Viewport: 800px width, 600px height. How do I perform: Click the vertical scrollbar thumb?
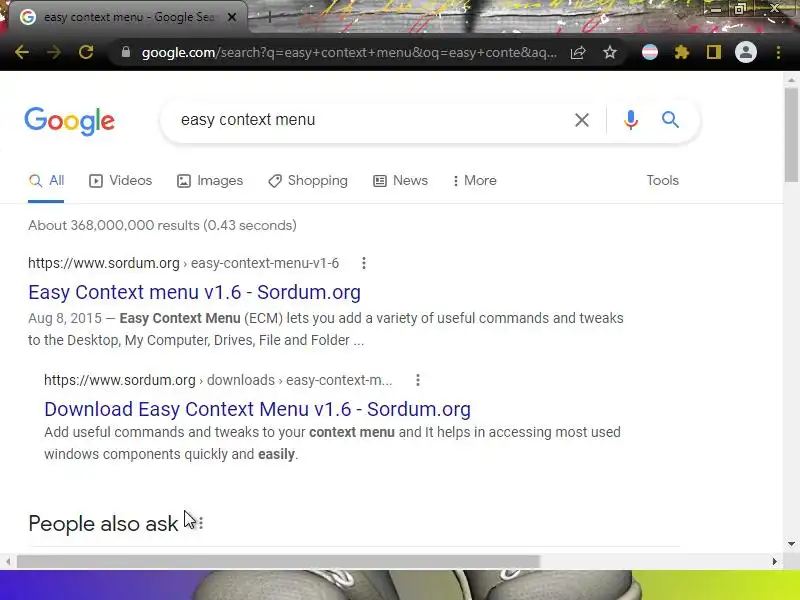791,135
